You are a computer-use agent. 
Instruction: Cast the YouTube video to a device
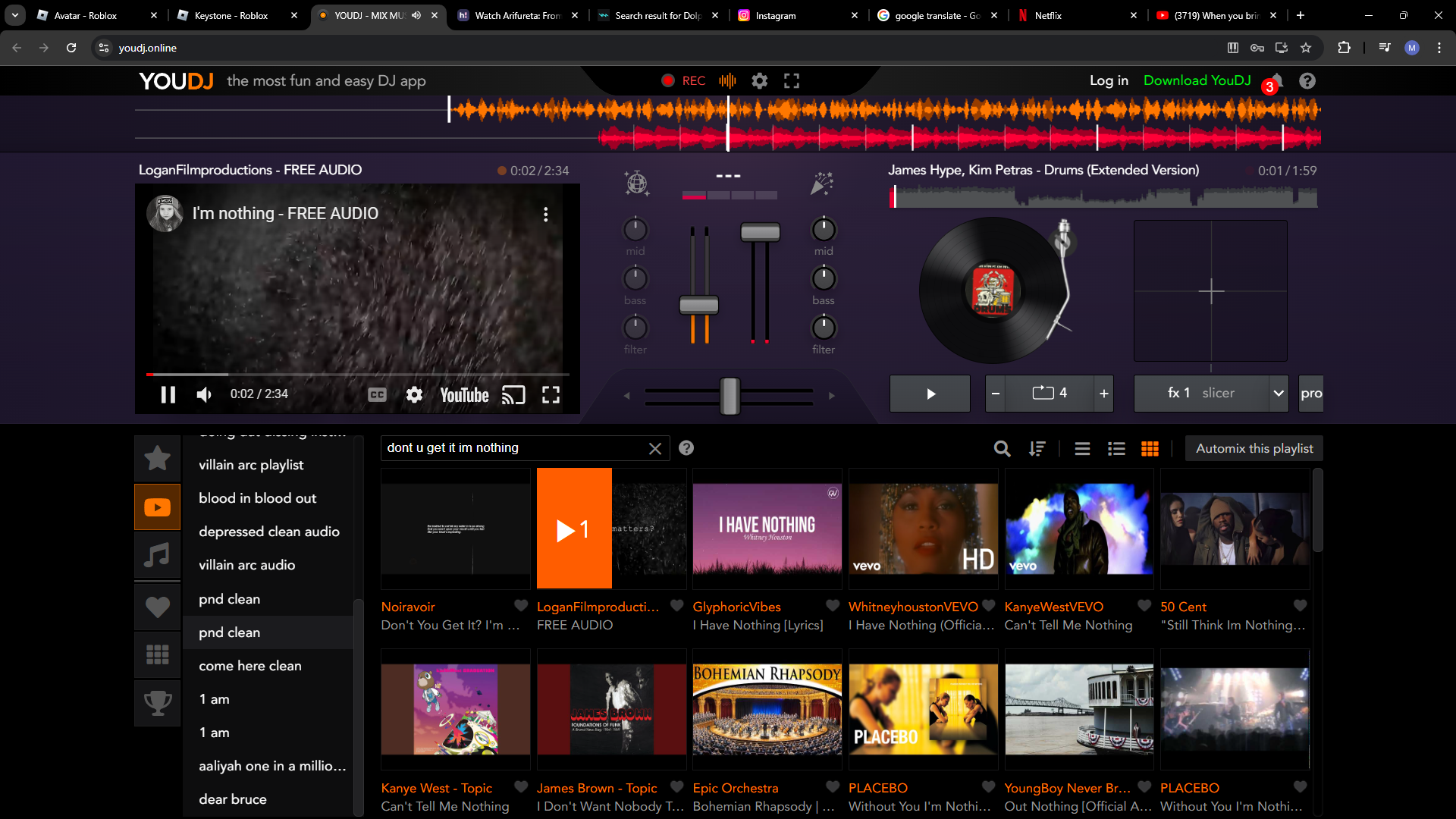coord(513,395)
